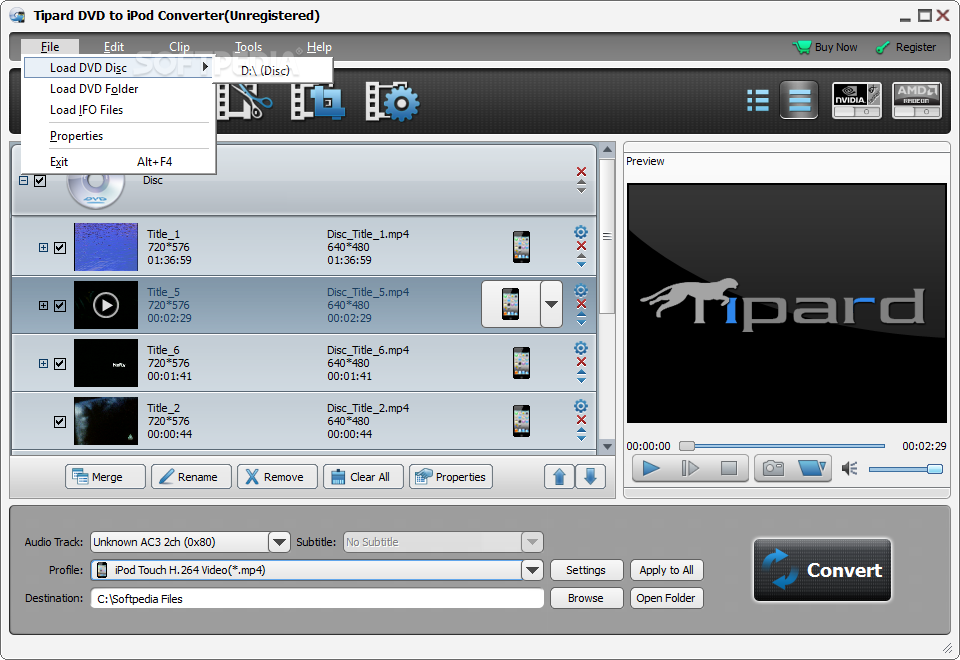Open the Subtitle dropdown
960x660 pixels.
[532, 542]
